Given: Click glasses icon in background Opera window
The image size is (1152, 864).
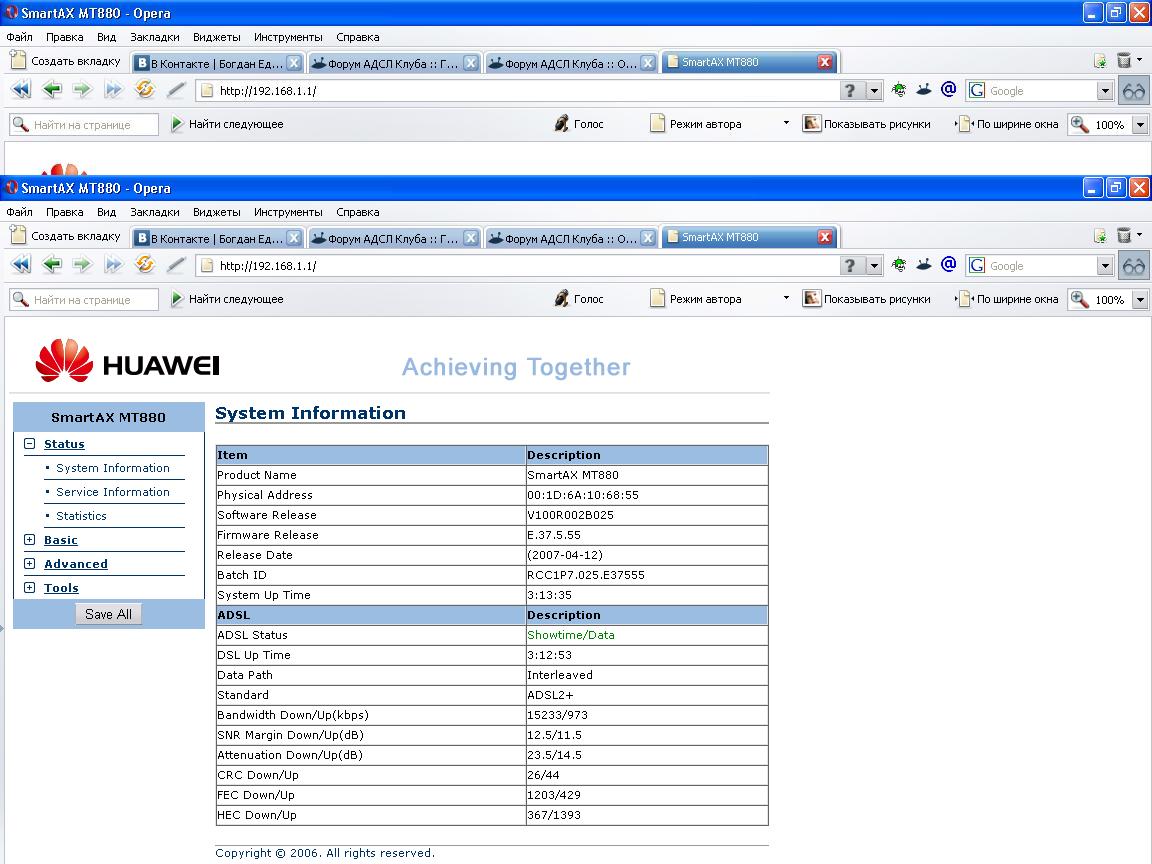Looking at the screenshot, I should [x=1134, y=90].
